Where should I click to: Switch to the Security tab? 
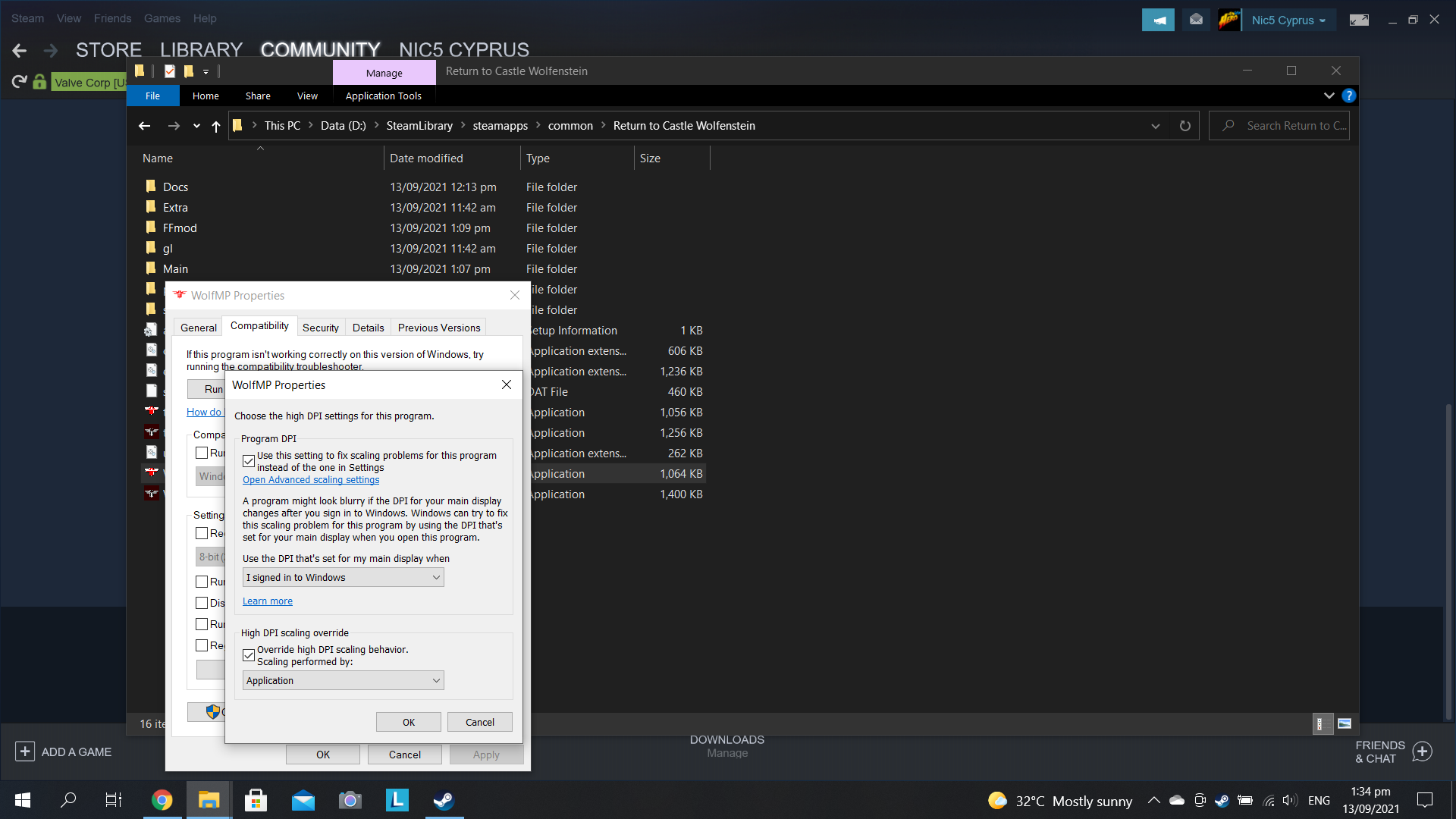point(320,328)
